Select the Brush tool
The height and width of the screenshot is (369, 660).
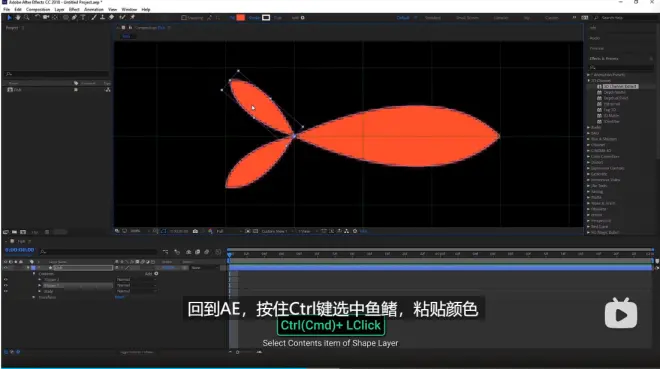93,17
